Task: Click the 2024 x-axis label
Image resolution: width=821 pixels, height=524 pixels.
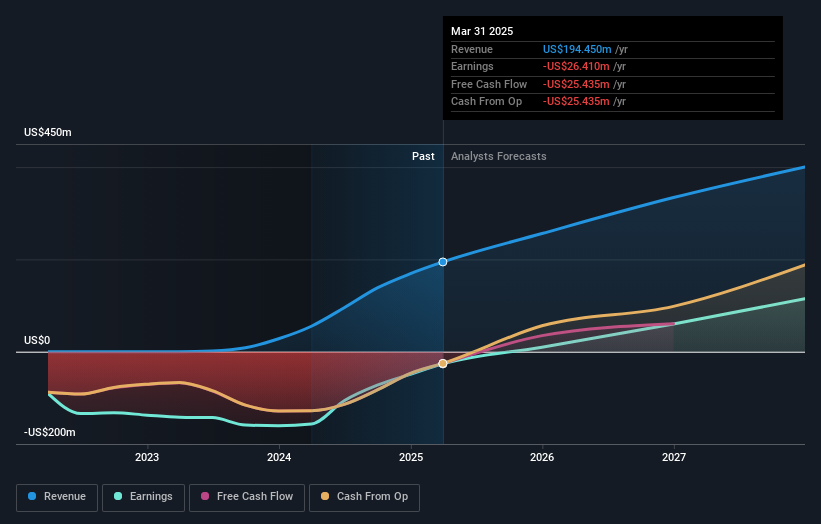Action: 279,457
